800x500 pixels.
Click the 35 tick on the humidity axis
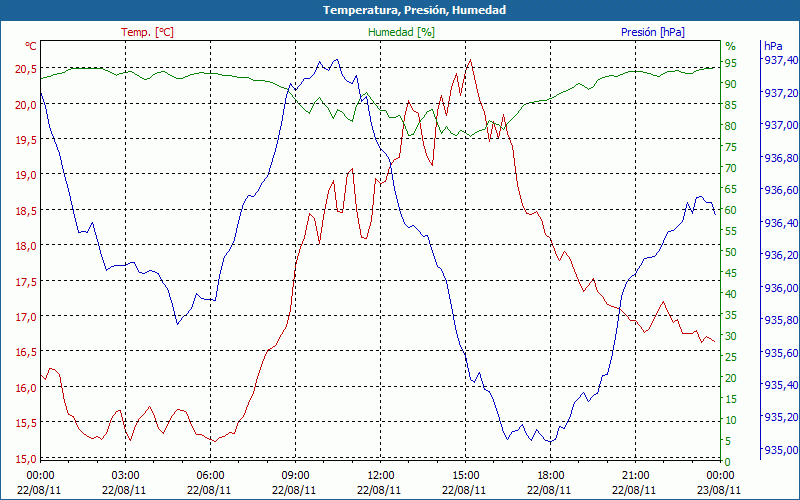point(731,315)
